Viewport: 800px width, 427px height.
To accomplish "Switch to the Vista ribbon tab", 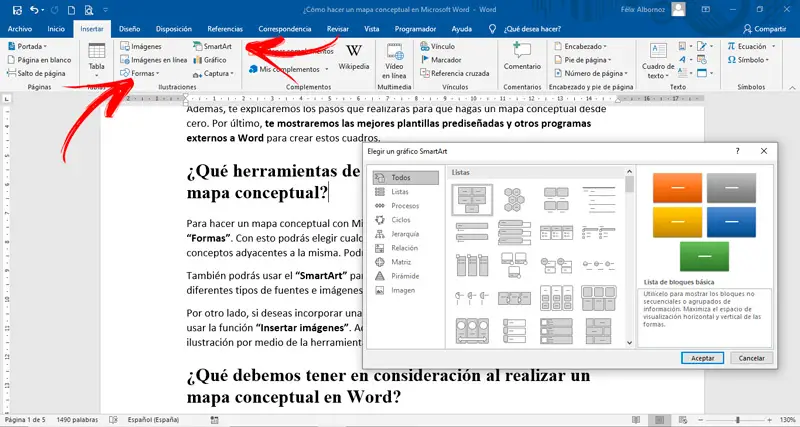I will [371, 29].
